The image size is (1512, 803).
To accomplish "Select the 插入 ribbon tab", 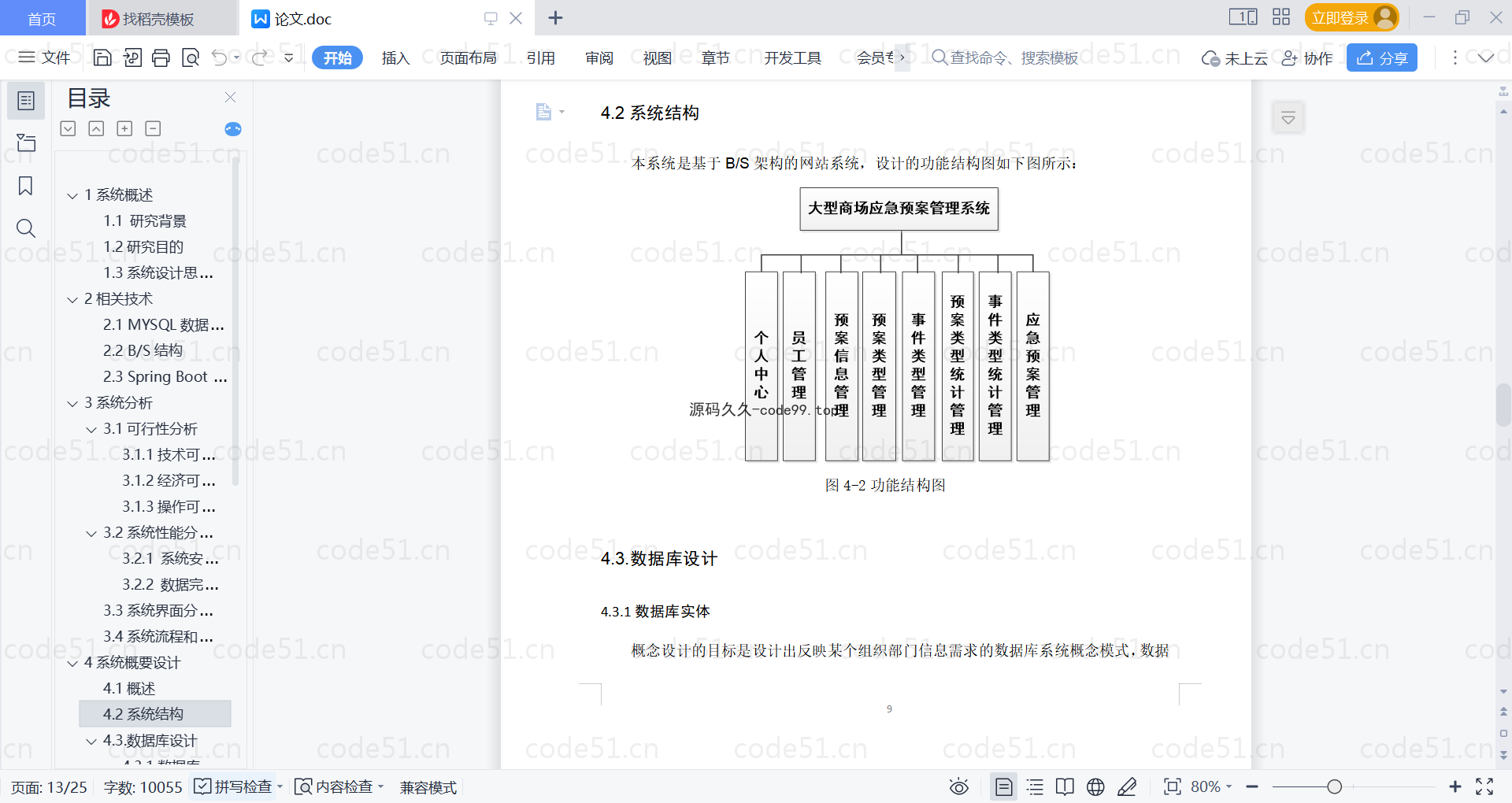I will [x=395, y=57].
